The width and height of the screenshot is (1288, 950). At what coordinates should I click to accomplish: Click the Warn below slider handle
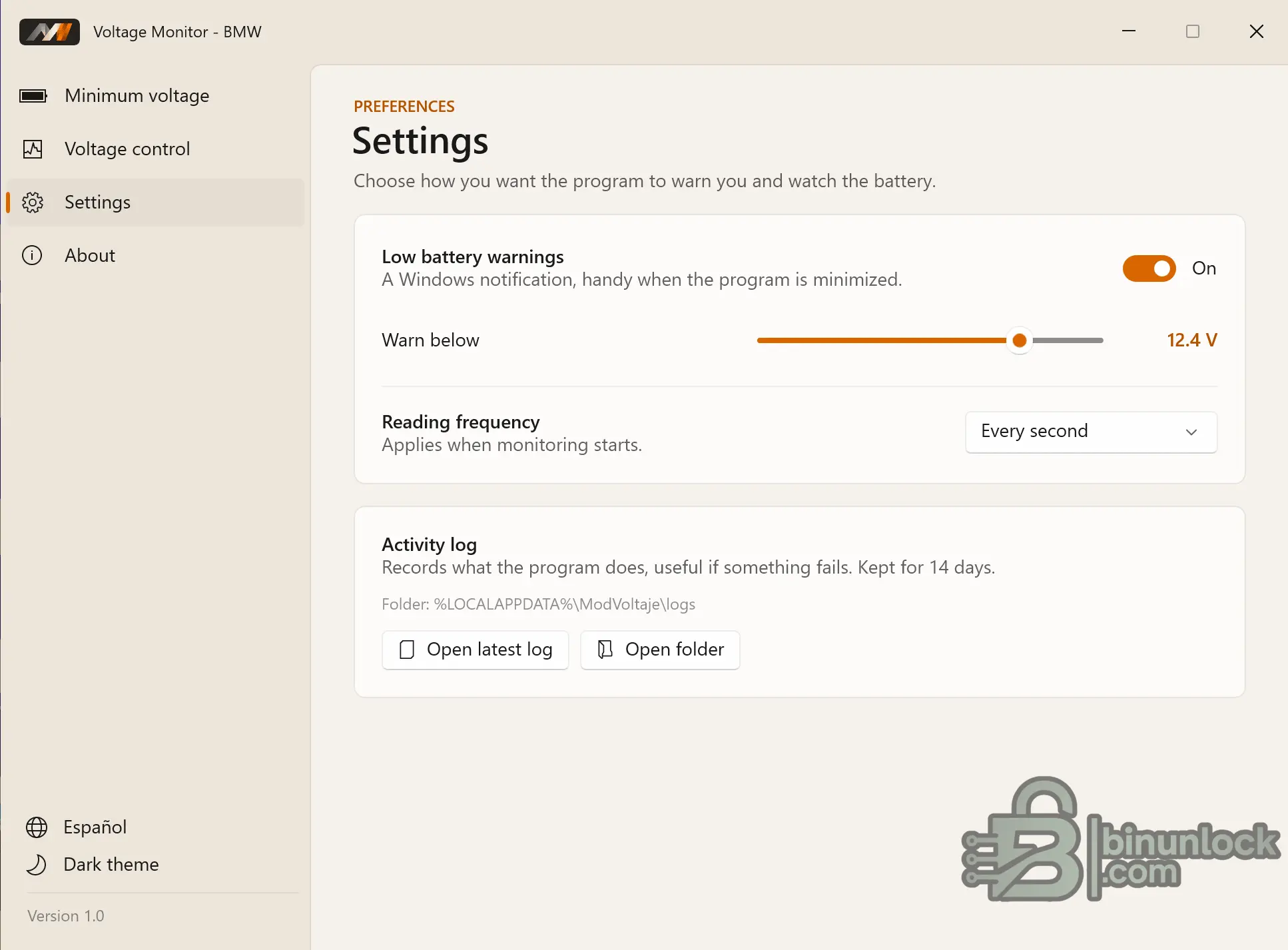point(1019,340)
